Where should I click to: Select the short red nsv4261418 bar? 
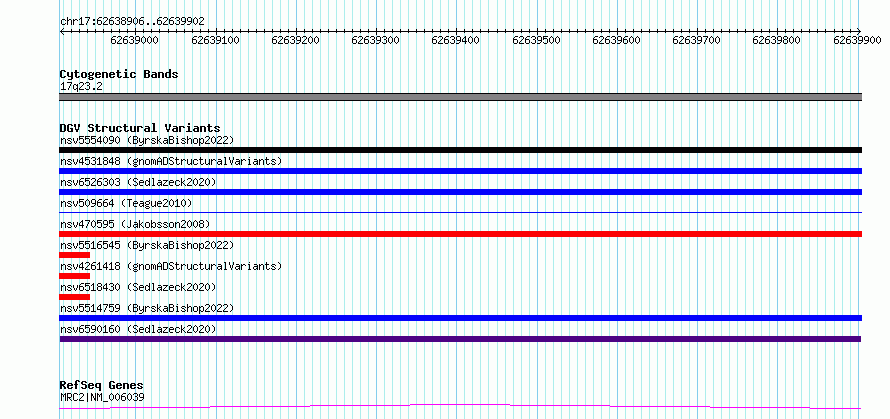(x=74, y=276)
